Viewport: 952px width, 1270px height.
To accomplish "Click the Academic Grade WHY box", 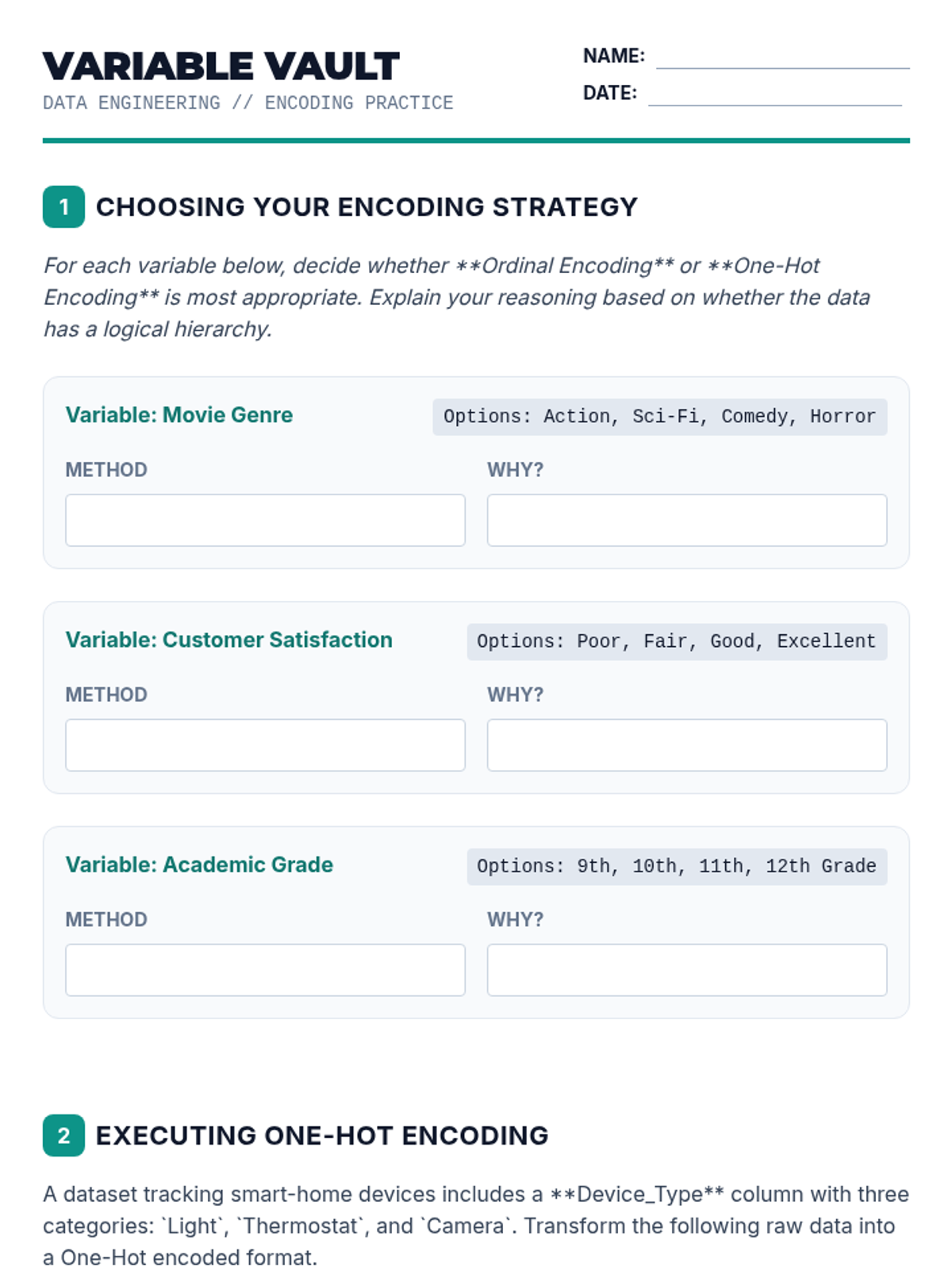I will point(687,969).
